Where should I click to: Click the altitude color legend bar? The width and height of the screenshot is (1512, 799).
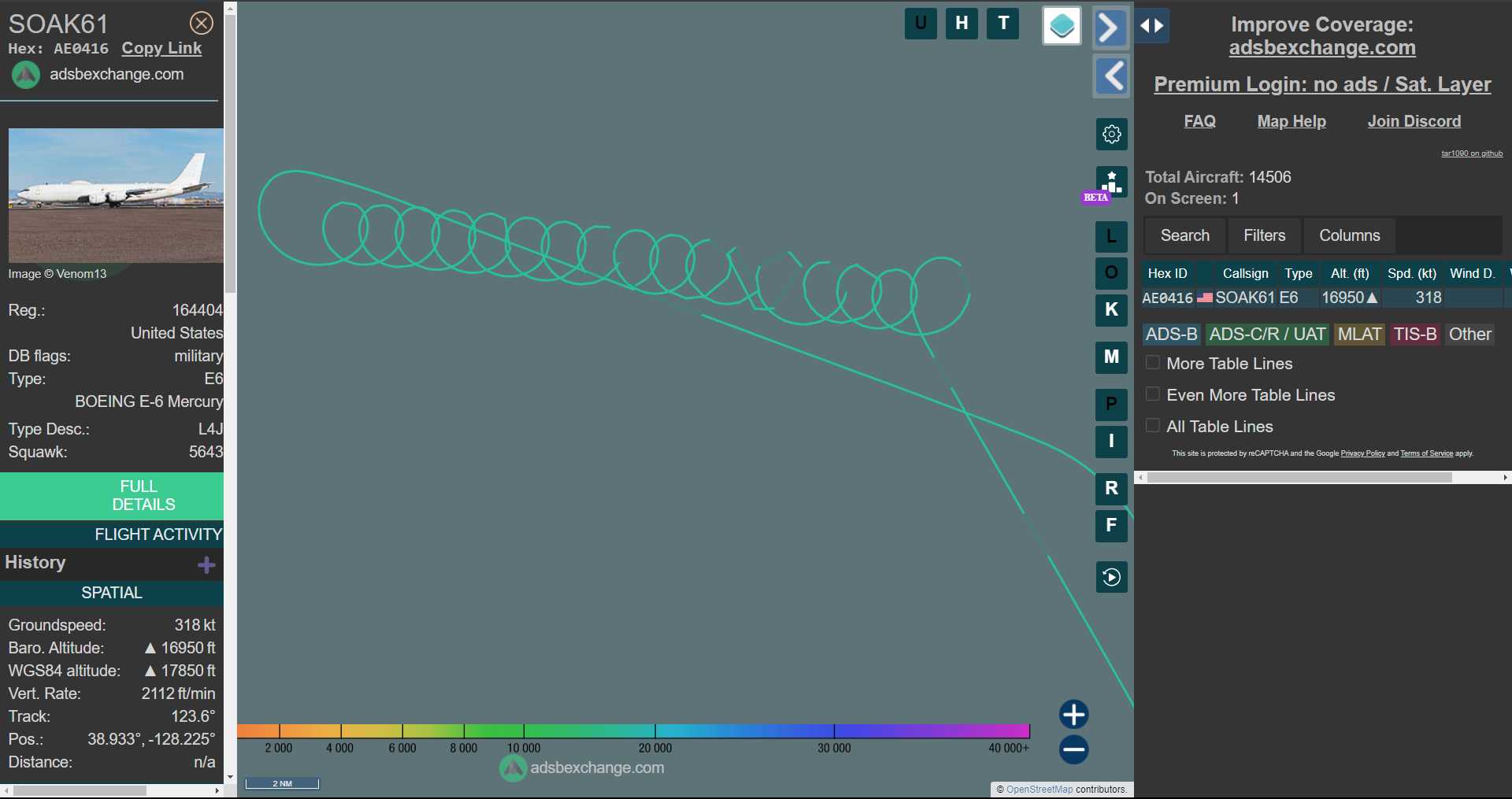633,731
